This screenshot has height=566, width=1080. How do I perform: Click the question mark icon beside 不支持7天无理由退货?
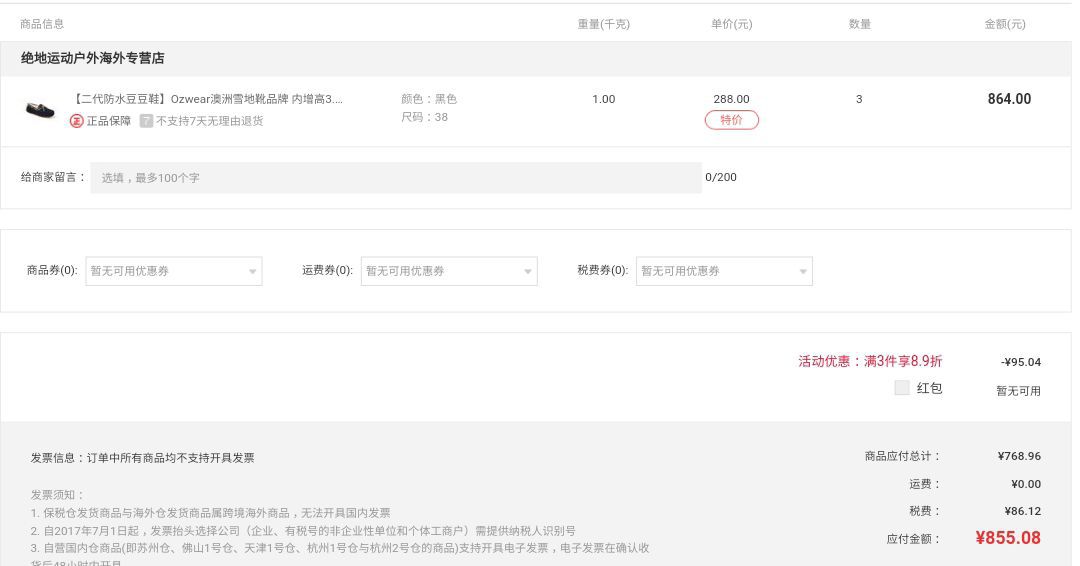click(146, 120)
